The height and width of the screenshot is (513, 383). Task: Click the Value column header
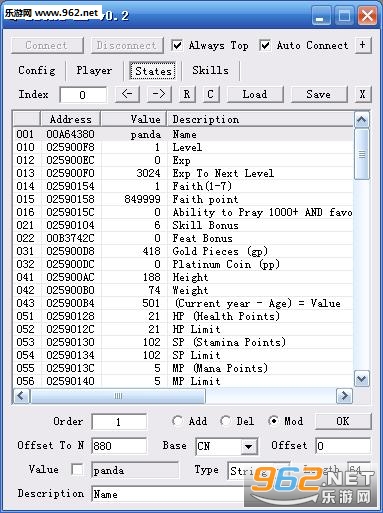coord(134,119)
